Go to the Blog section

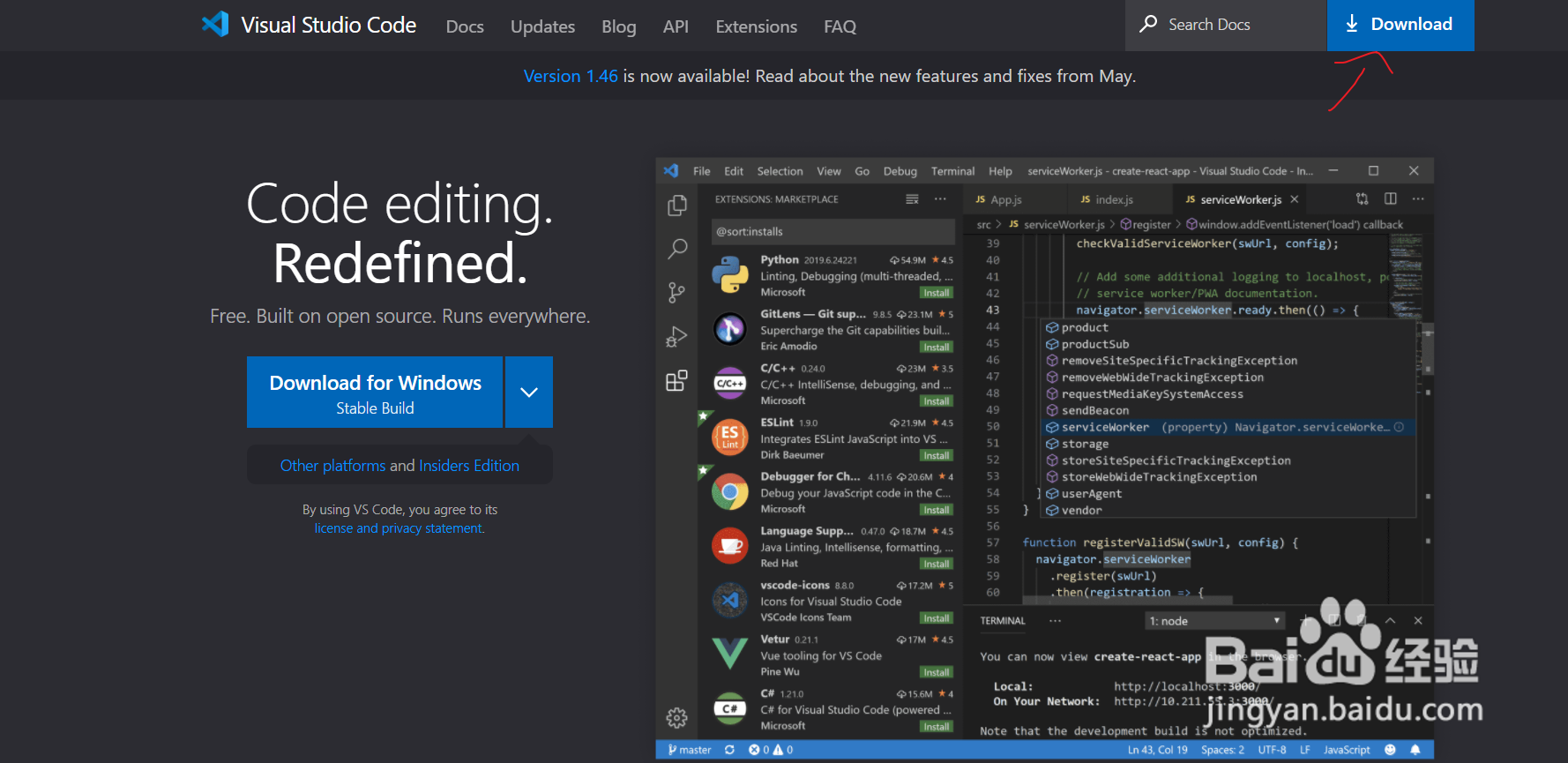click(x=618, y=26)
